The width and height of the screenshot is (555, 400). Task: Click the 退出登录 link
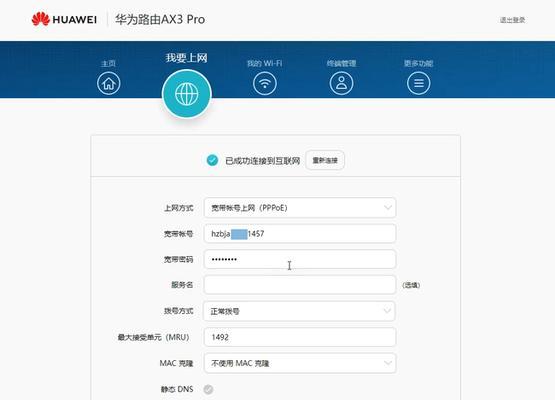[x=512, y=20]
